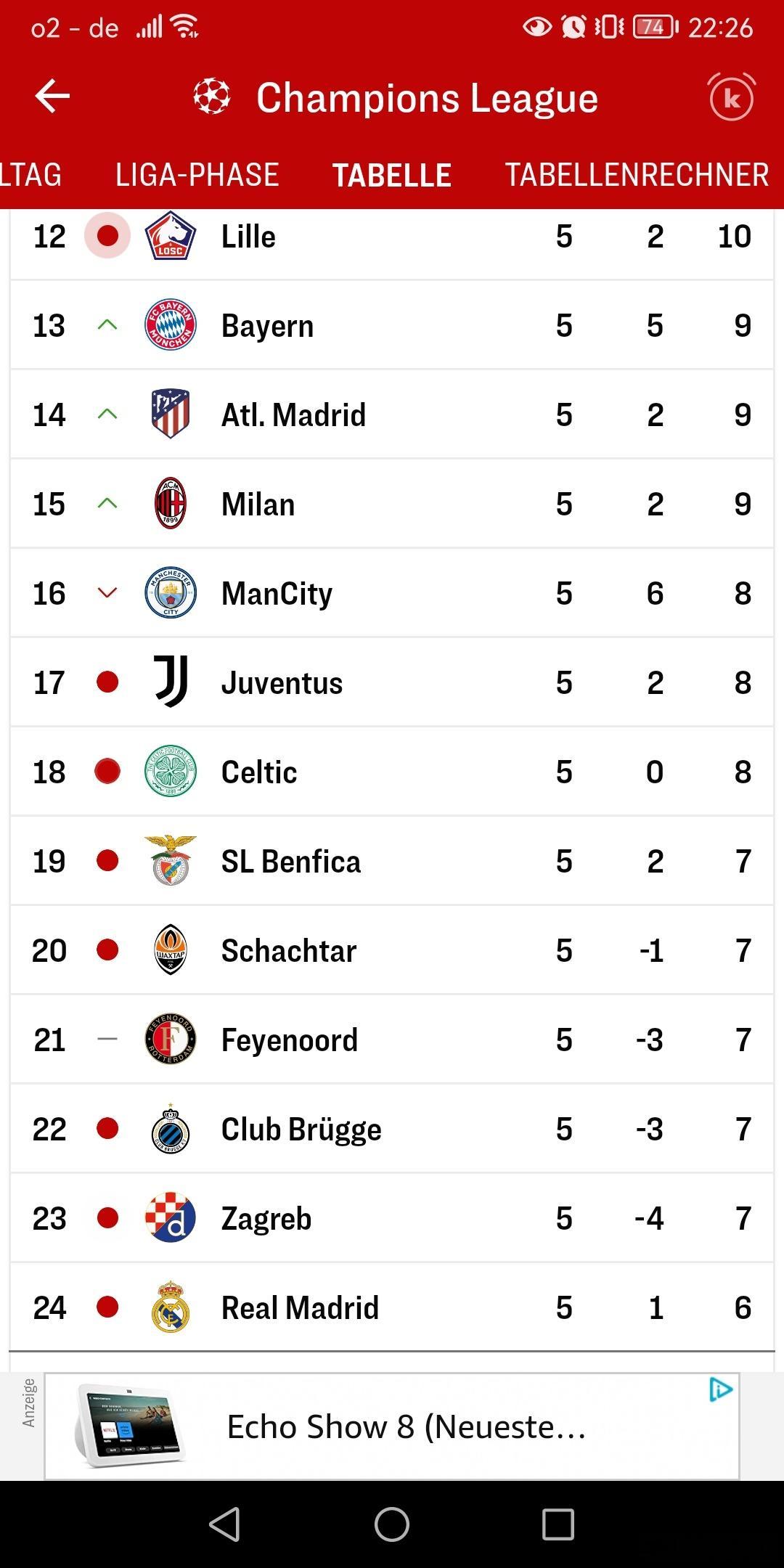Tap the Dinamo Zagreb crest
The width and height of the screenshot is (784, 1568).
click(171, 1217)
